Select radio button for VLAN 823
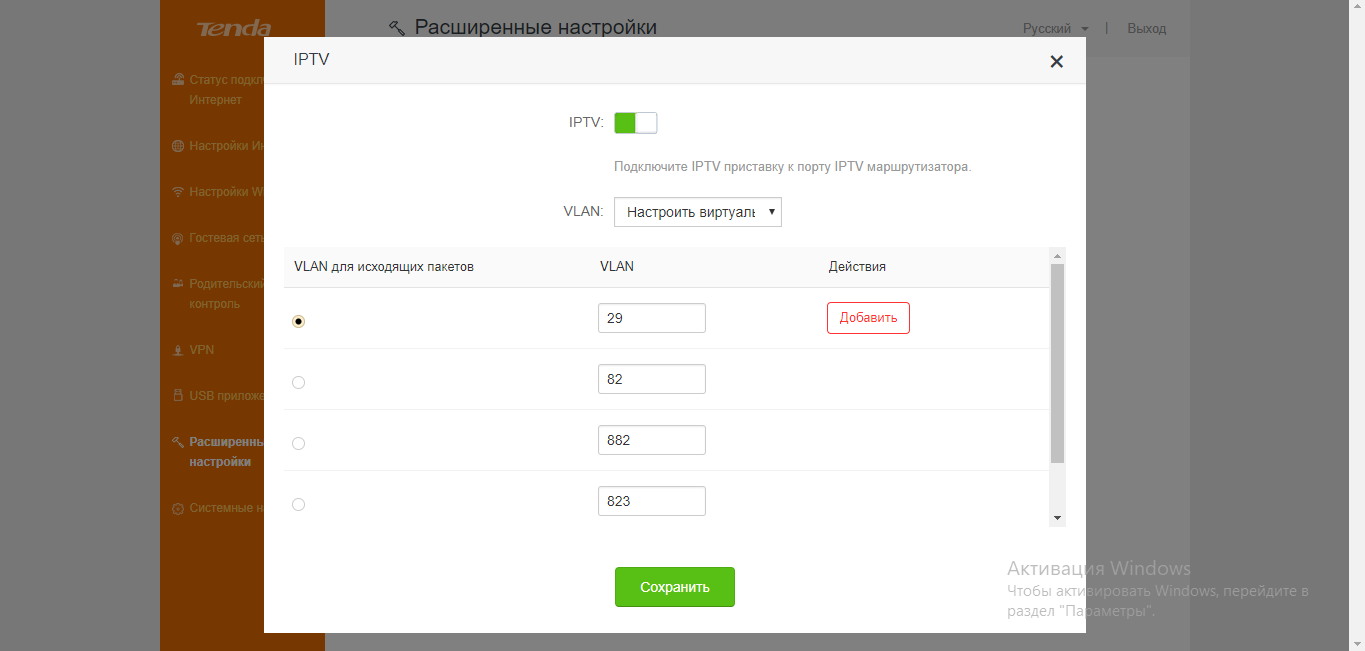The image size is (1365, 651). [298, 504]
